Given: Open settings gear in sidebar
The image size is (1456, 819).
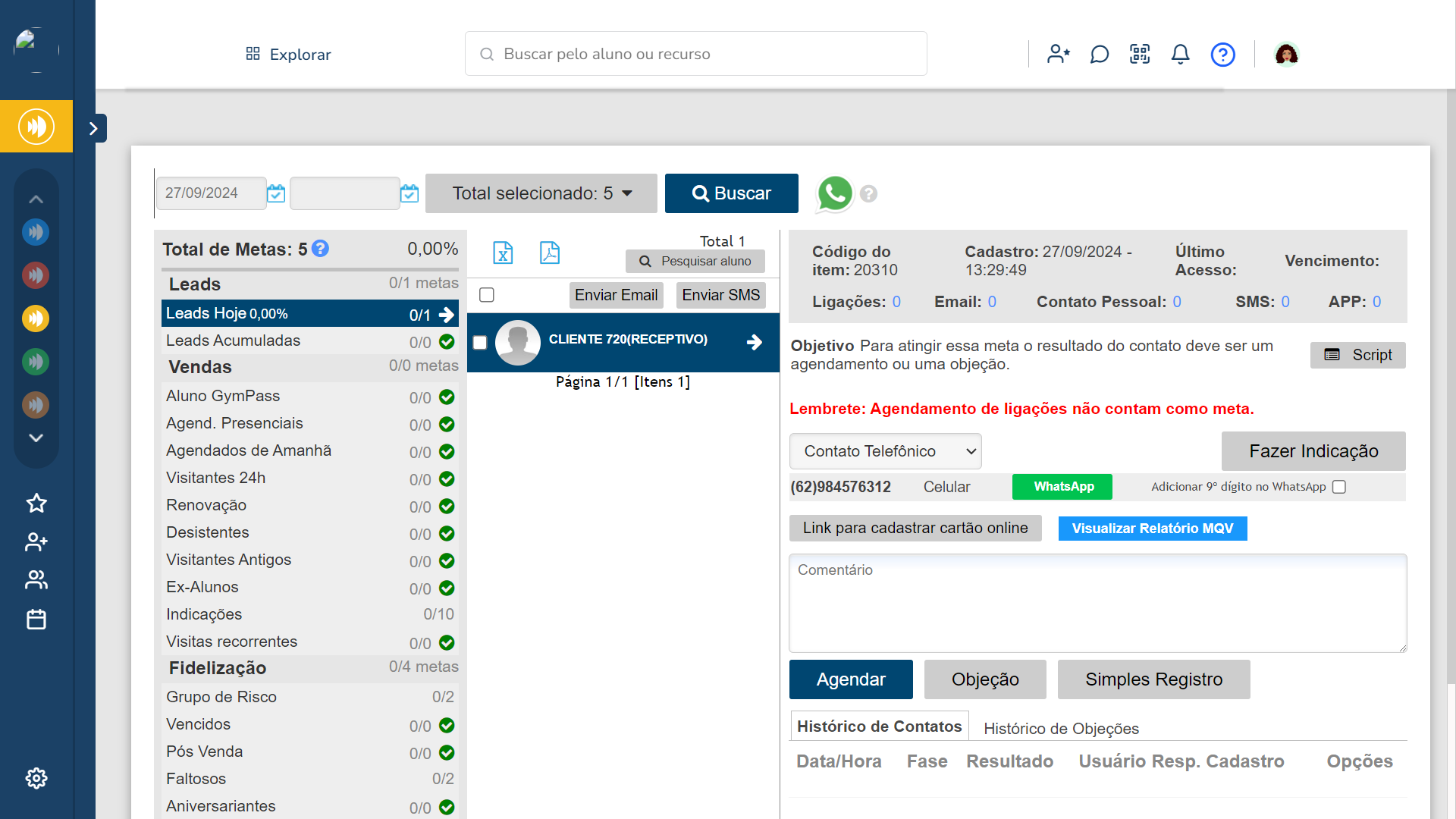Looking at the screenshot, I should [36, 778].
